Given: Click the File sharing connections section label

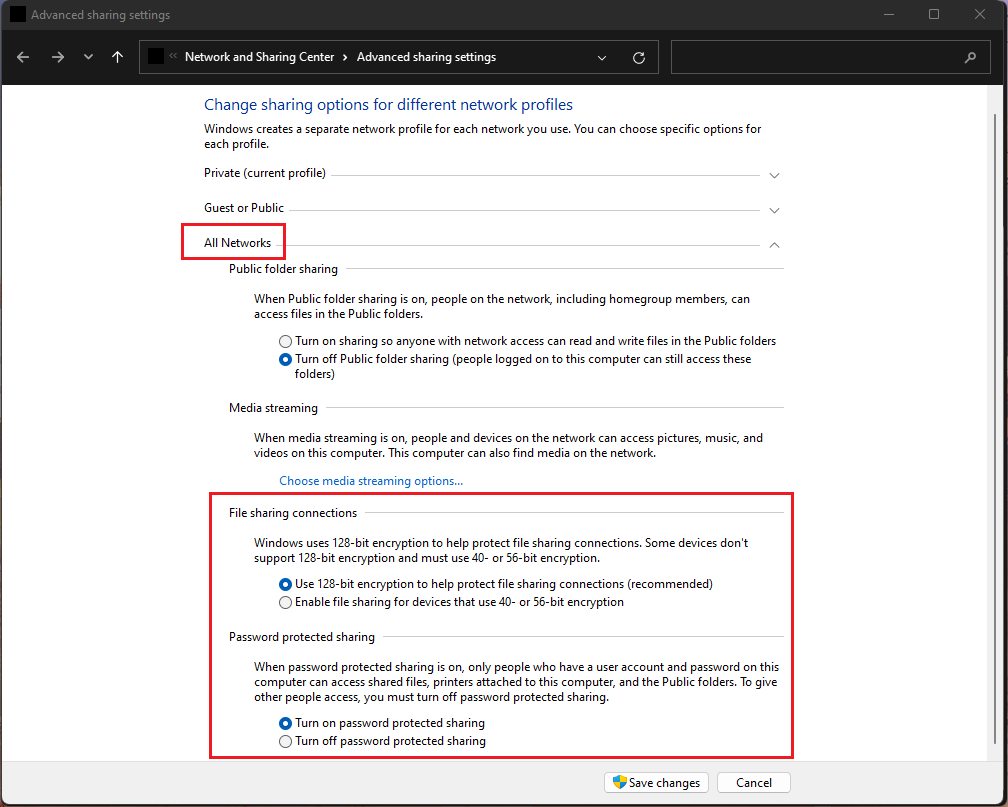Looking at the screenshot, I should click(292, 512).
